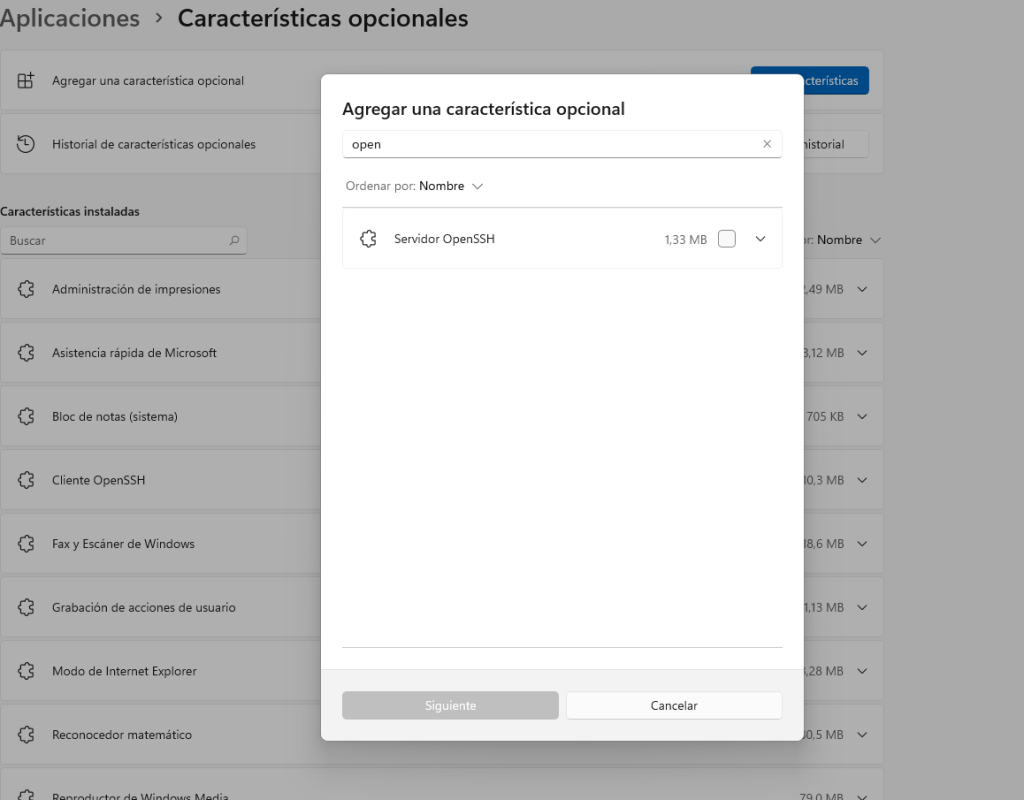Select the Grabación de acciones de usuario item
Screen dimensions: 1024x800
[144, 607]
